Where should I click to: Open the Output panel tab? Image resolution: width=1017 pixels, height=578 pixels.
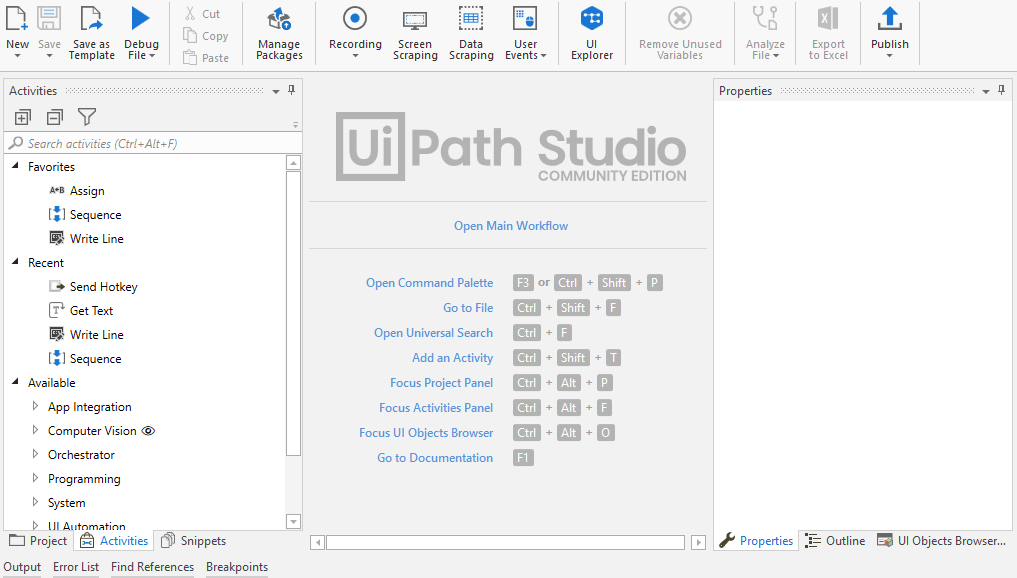point(22,567)
